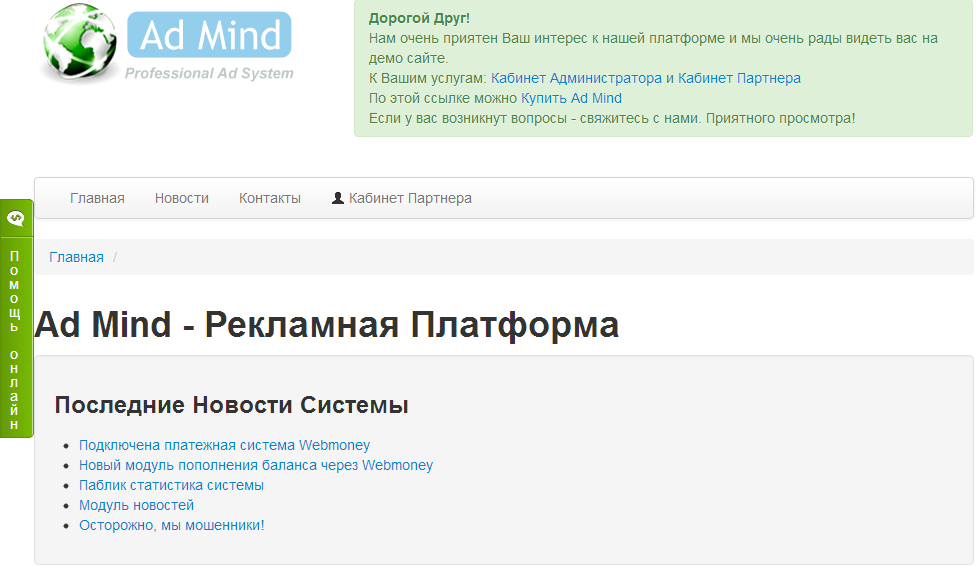Open the Новости navigation menu item
Viewport: 976px width, 568px height.
coord(182,198)
